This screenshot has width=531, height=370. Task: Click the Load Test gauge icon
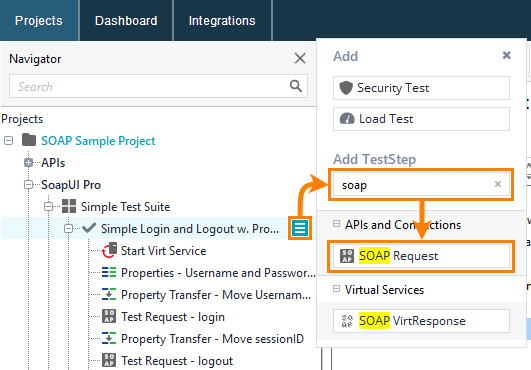pyautogui.click(x=347, y=119)
